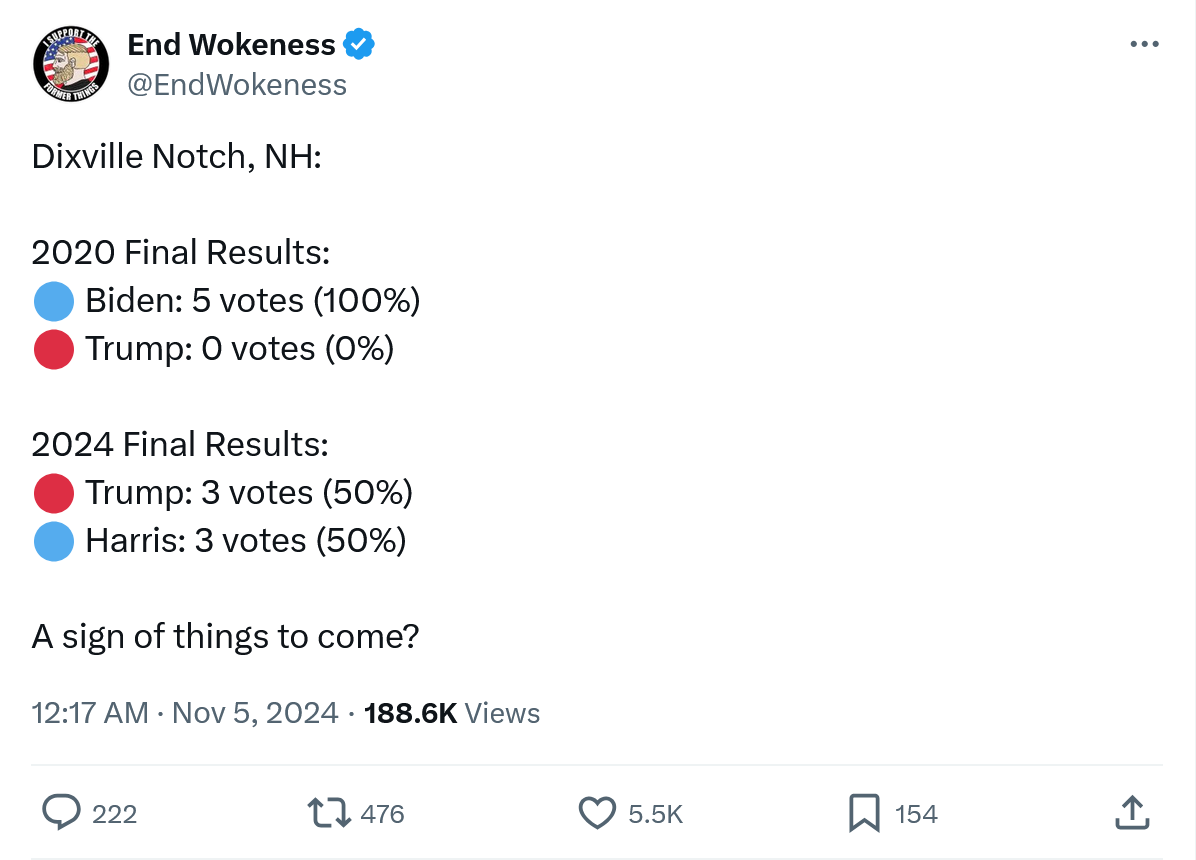Open the End Wokeness profile picture
Viewport: 1196px width, 860px height.
pyautogui.click(x=69, y=64)
